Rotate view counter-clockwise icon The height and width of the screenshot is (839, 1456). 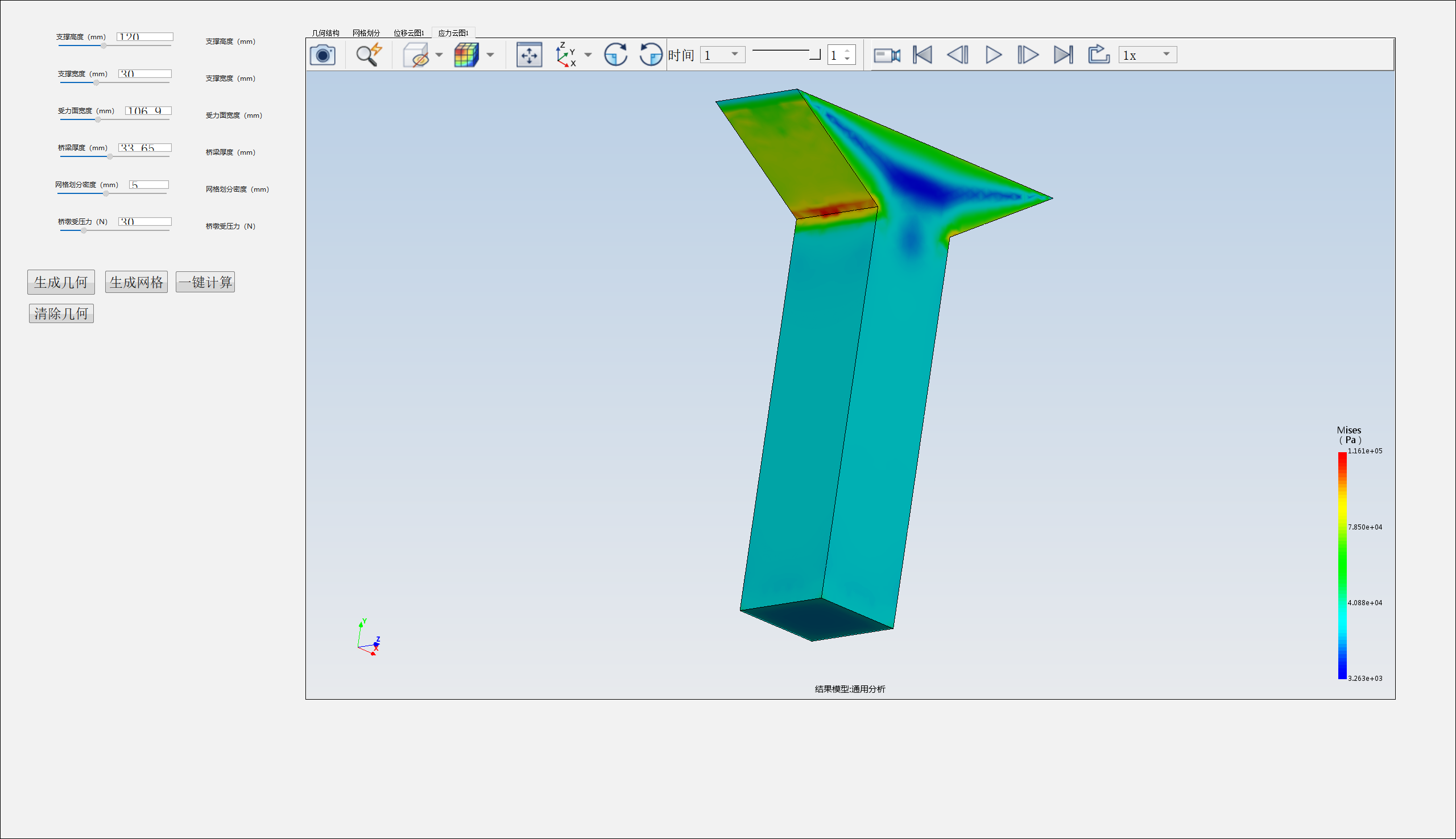pyautogui.click(x=651, y=55)
